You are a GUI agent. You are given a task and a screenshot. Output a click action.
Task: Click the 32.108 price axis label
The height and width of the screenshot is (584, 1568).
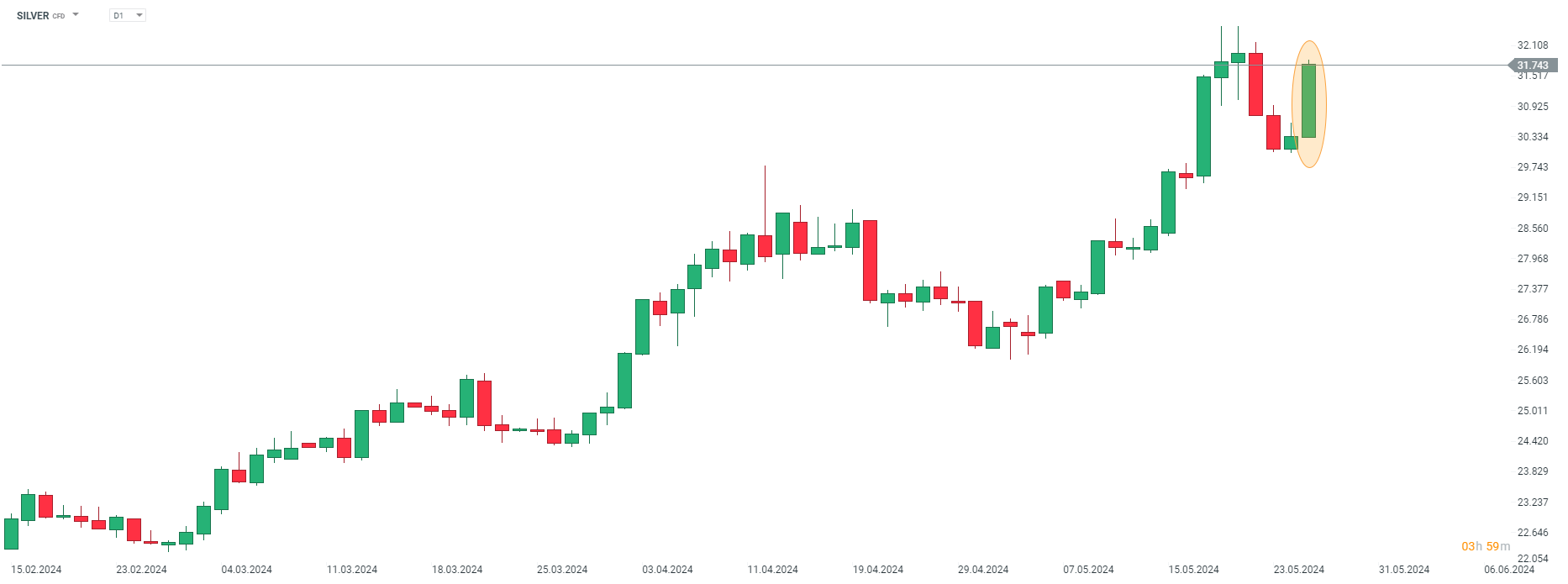click(1532, 45)
